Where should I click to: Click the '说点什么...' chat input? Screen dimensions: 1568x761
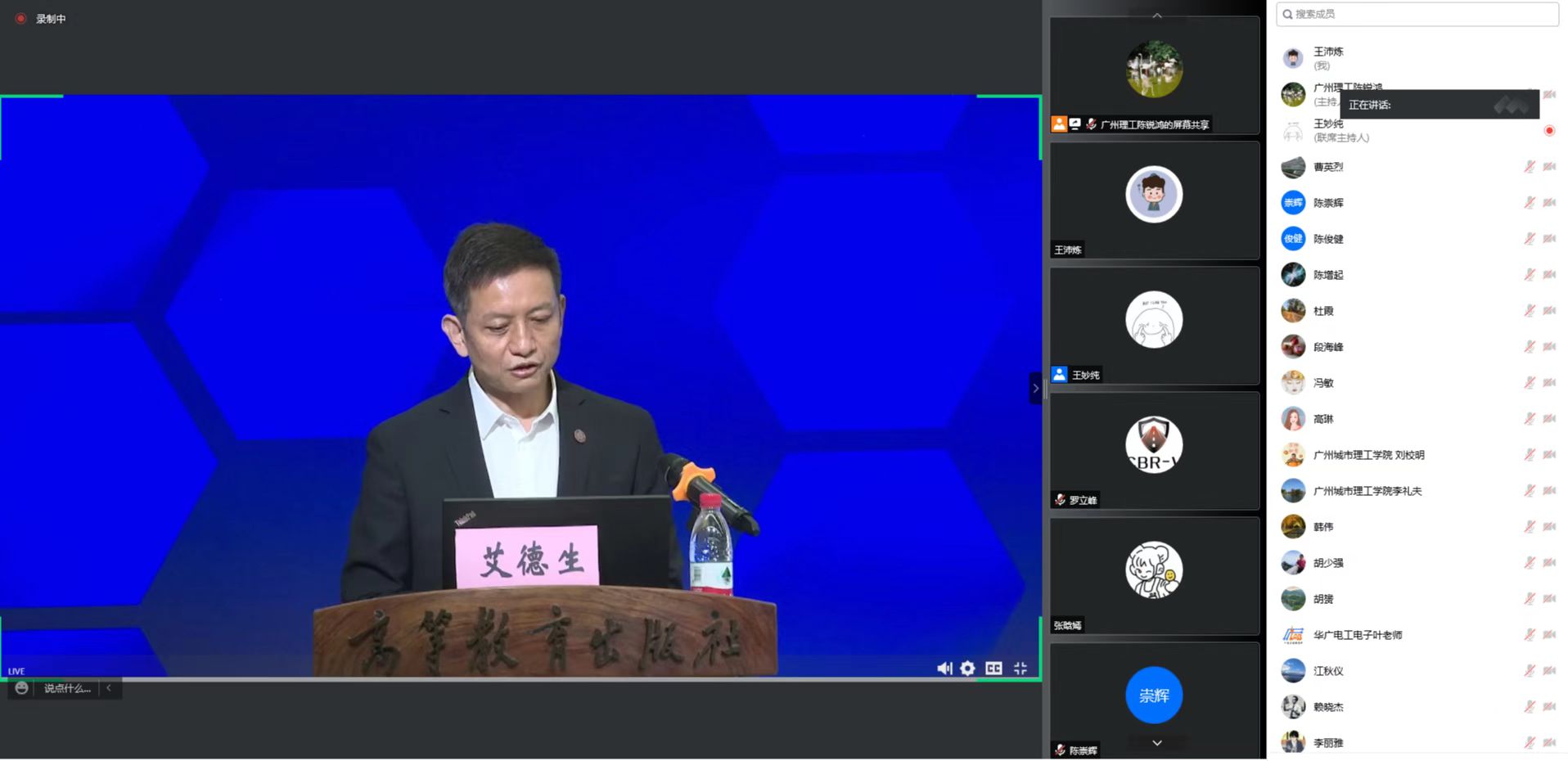[67, 688]
